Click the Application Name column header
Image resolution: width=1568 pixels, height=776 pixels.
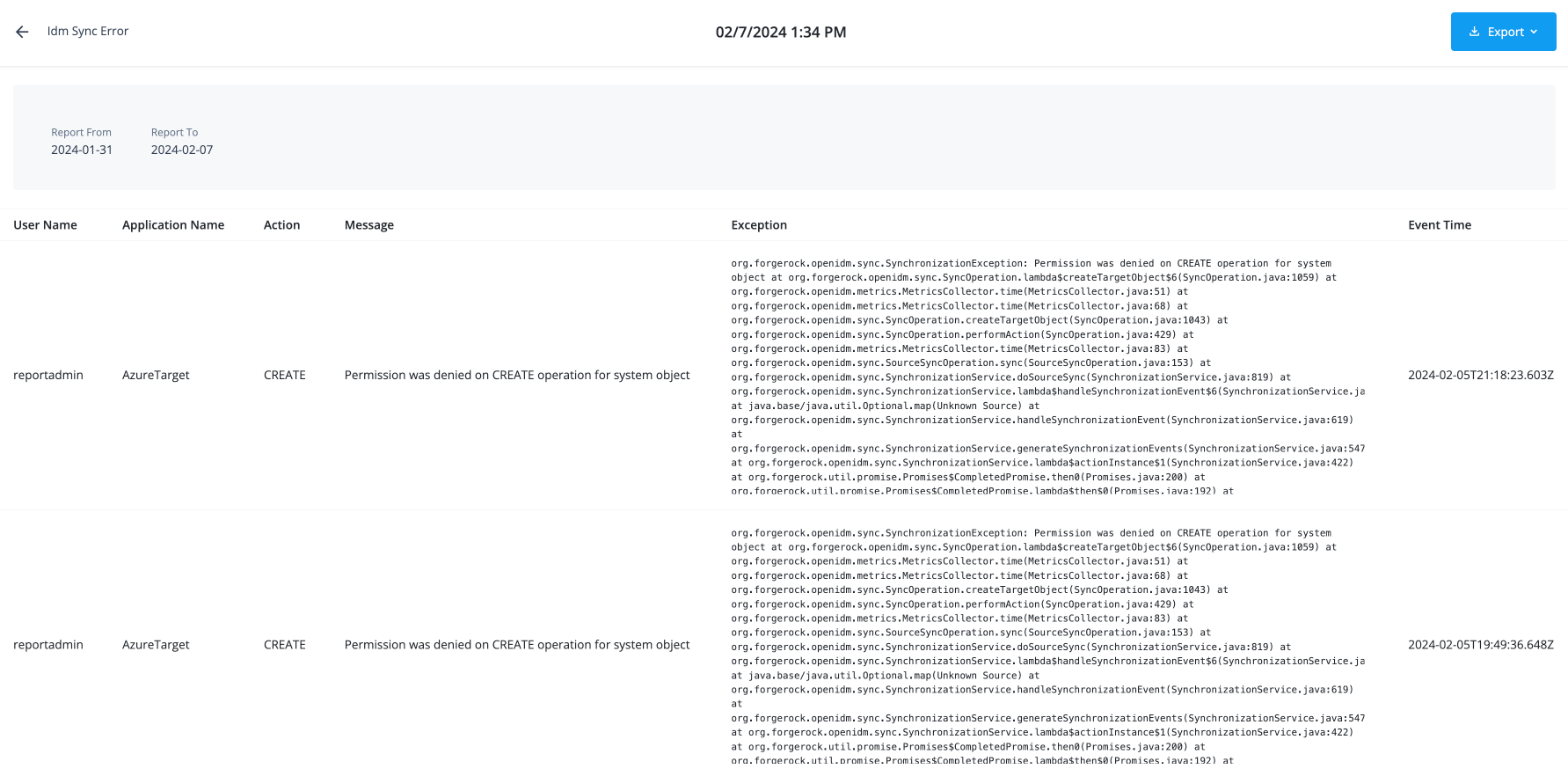point(173,225)
